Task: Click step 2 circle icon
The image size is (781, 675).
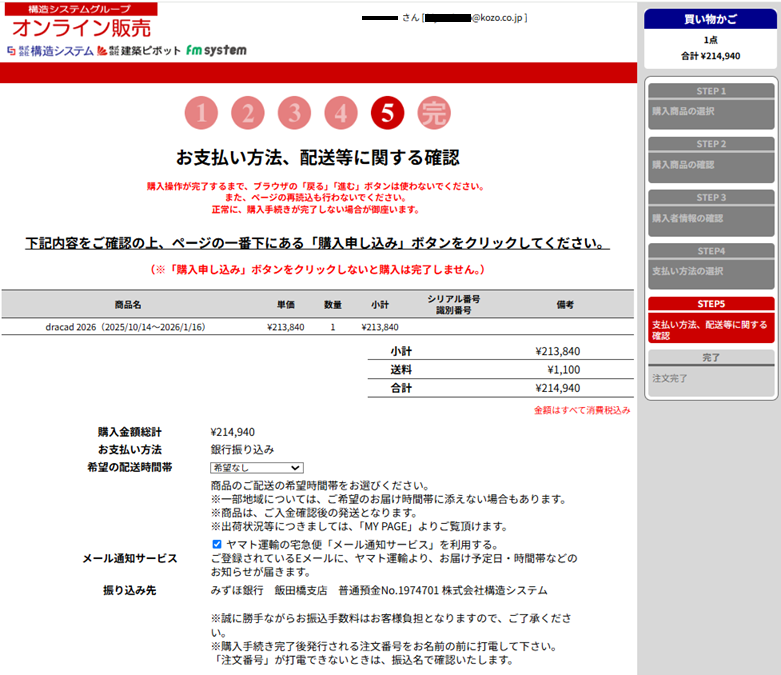Action: tap(248, 114)
